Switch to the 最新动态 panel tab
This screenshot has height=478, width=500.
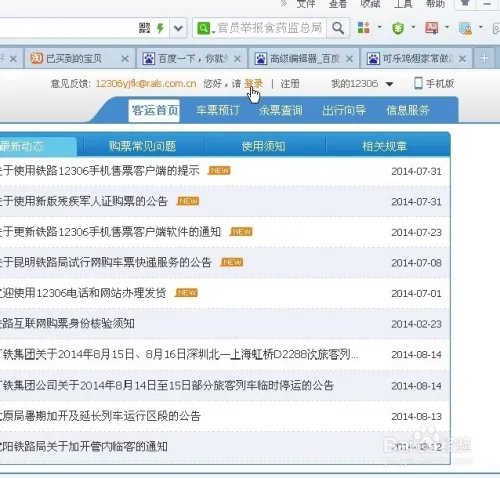click(38, 146)
